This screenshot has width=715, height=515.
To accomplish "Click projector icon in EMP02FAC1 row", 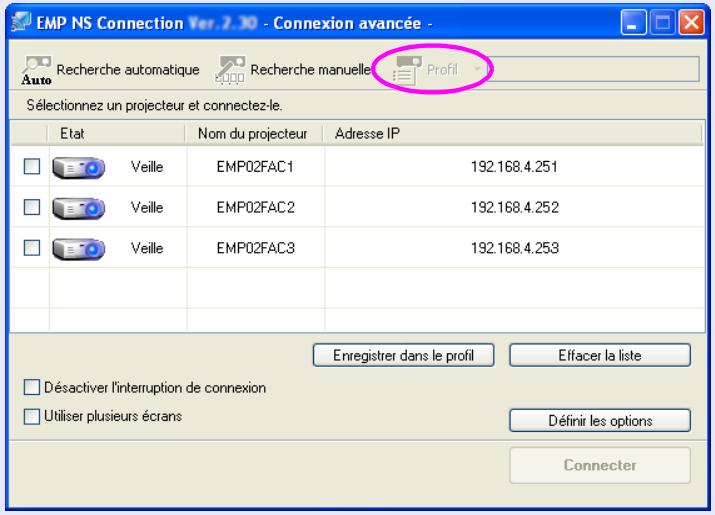I will (x=78, y=167).
